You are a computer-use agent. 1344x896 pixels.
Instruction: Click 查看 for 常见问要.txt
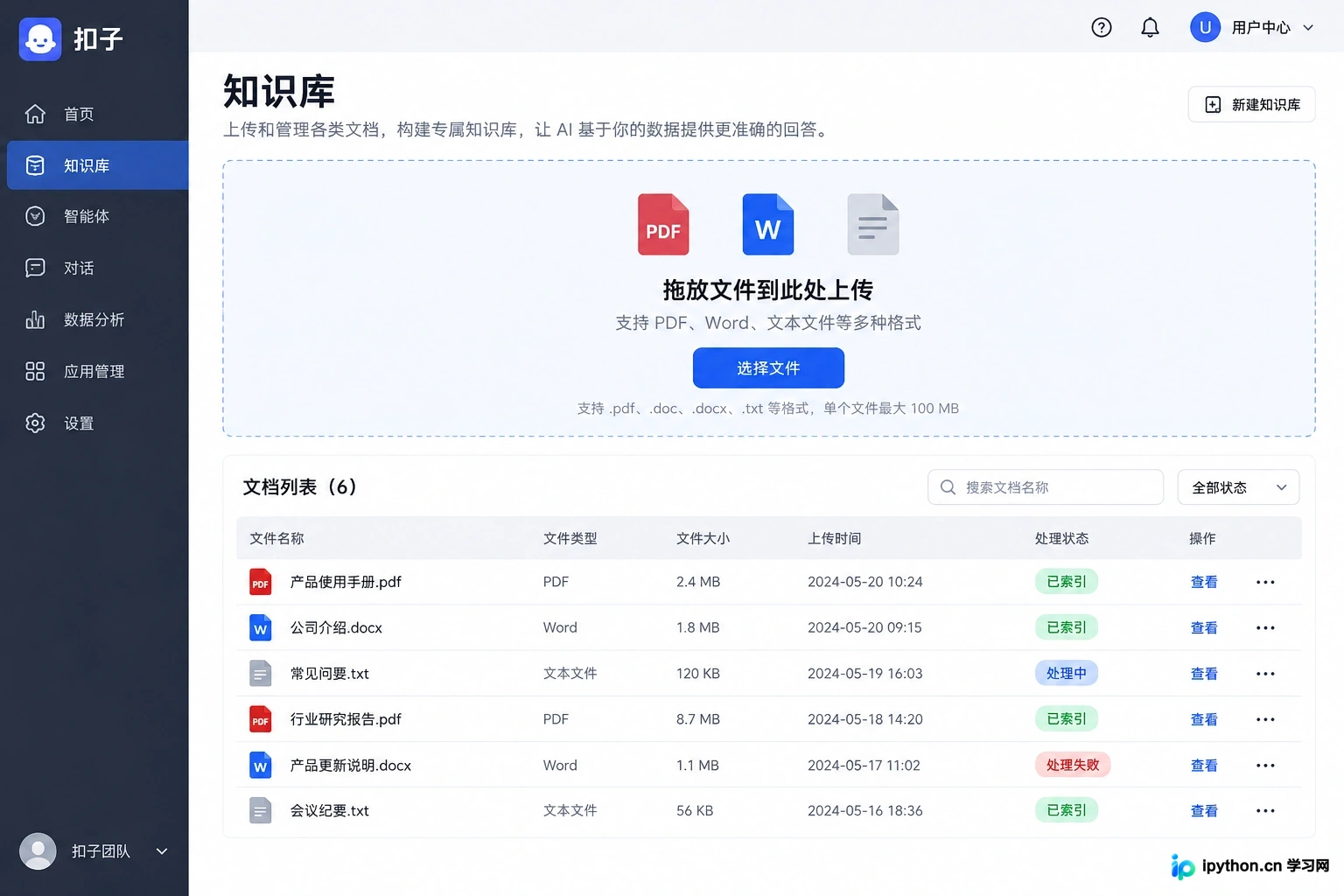tap(1204, 674)
